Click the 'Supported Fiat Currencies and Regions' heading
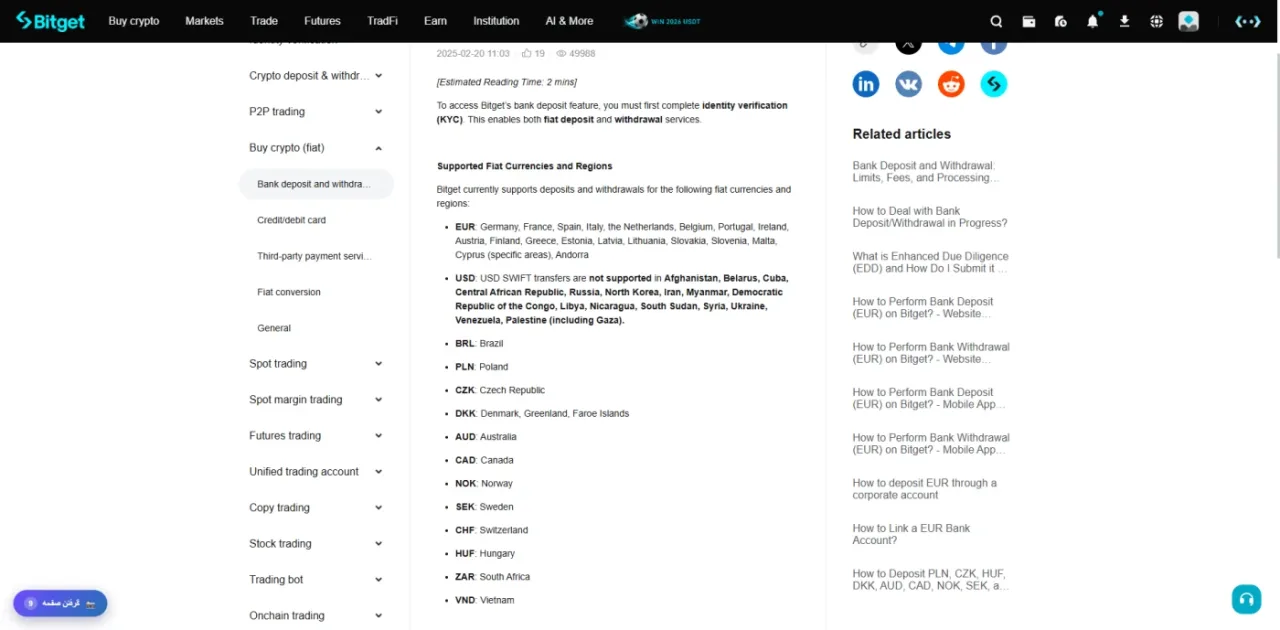The image size is (1280, 630). 525,166
